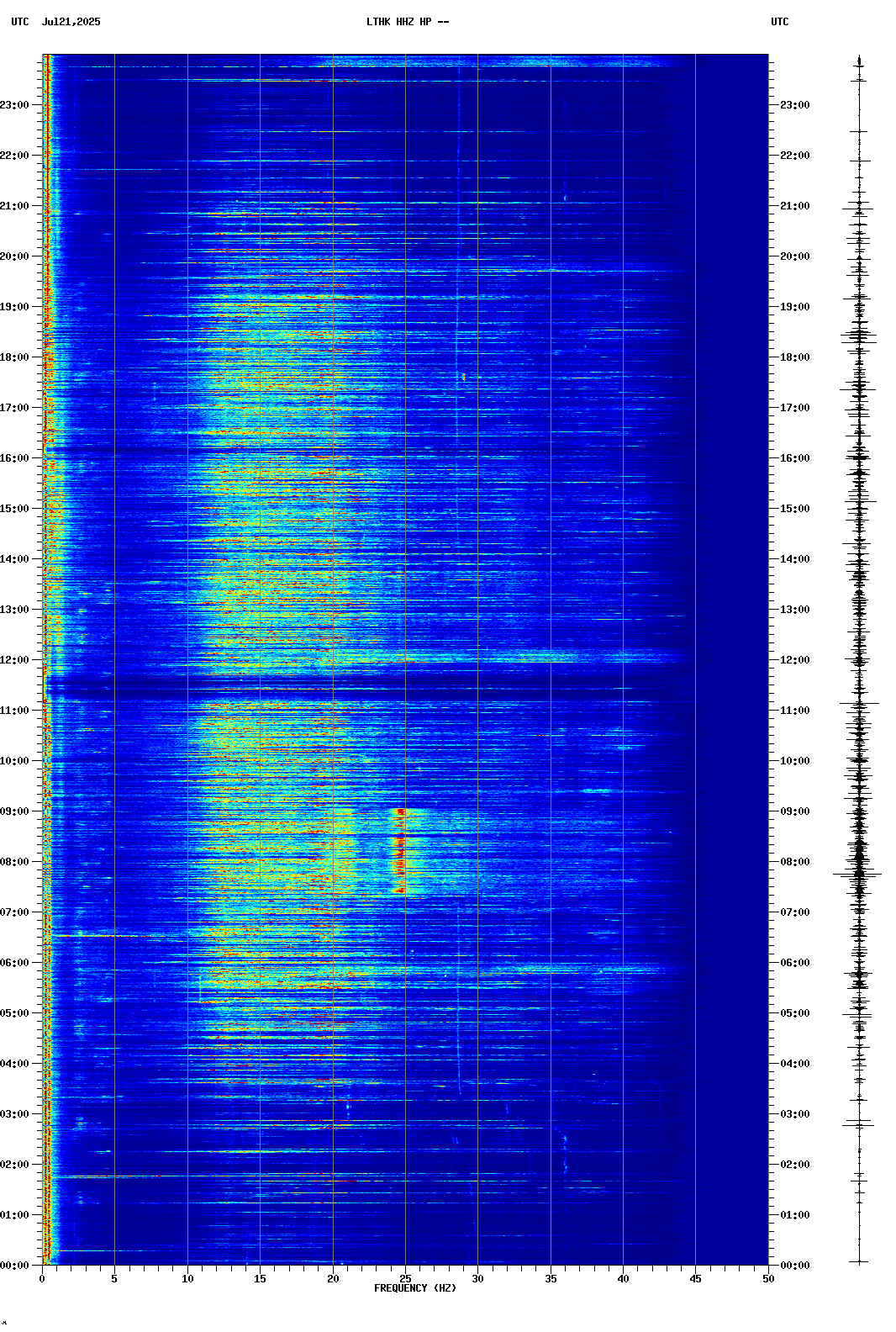This screenshot has height=1332, width=896.
Task: Click the "23:00" label on the left time axis
Action: tap(14, 105)
